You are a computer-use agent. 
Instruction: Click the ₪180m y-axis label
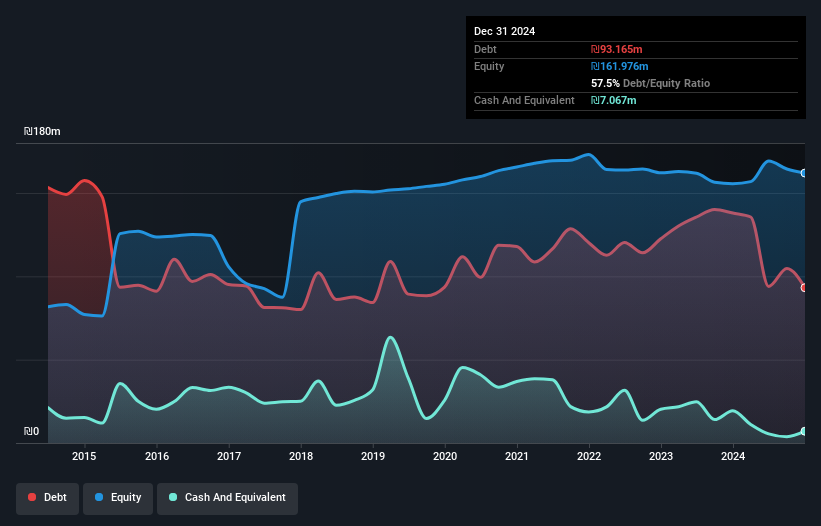(42, 131)
